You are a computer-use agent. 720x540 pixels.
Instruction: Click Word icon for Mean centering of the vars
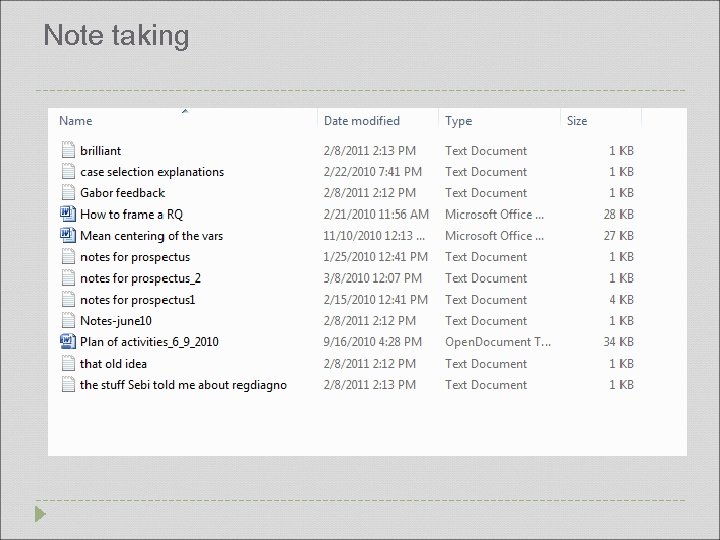pyautogui.click(x=68, y=235)
